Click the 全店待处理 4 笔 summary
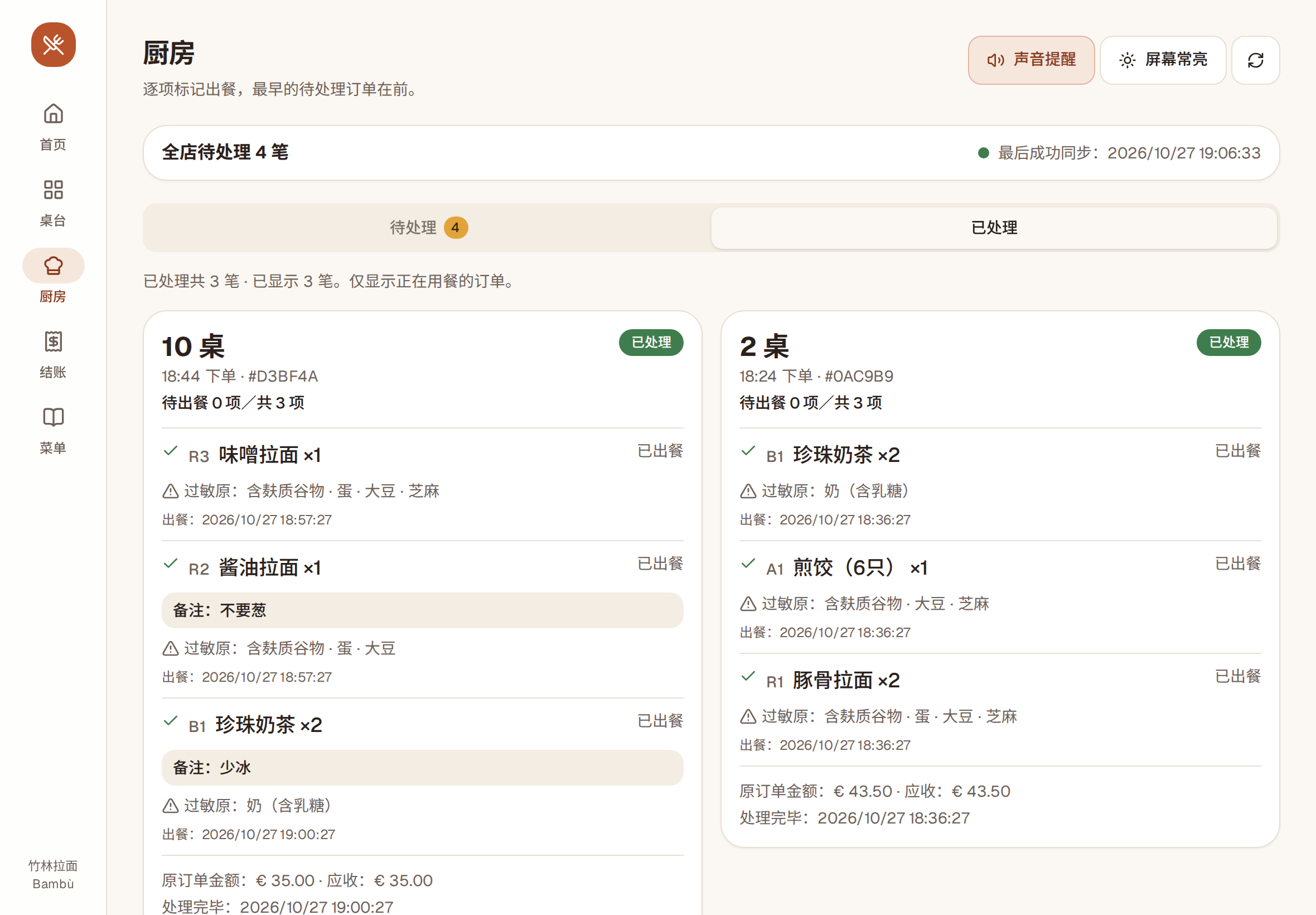1316x915 pixels. pyautogui.click(x=225, y=152)
